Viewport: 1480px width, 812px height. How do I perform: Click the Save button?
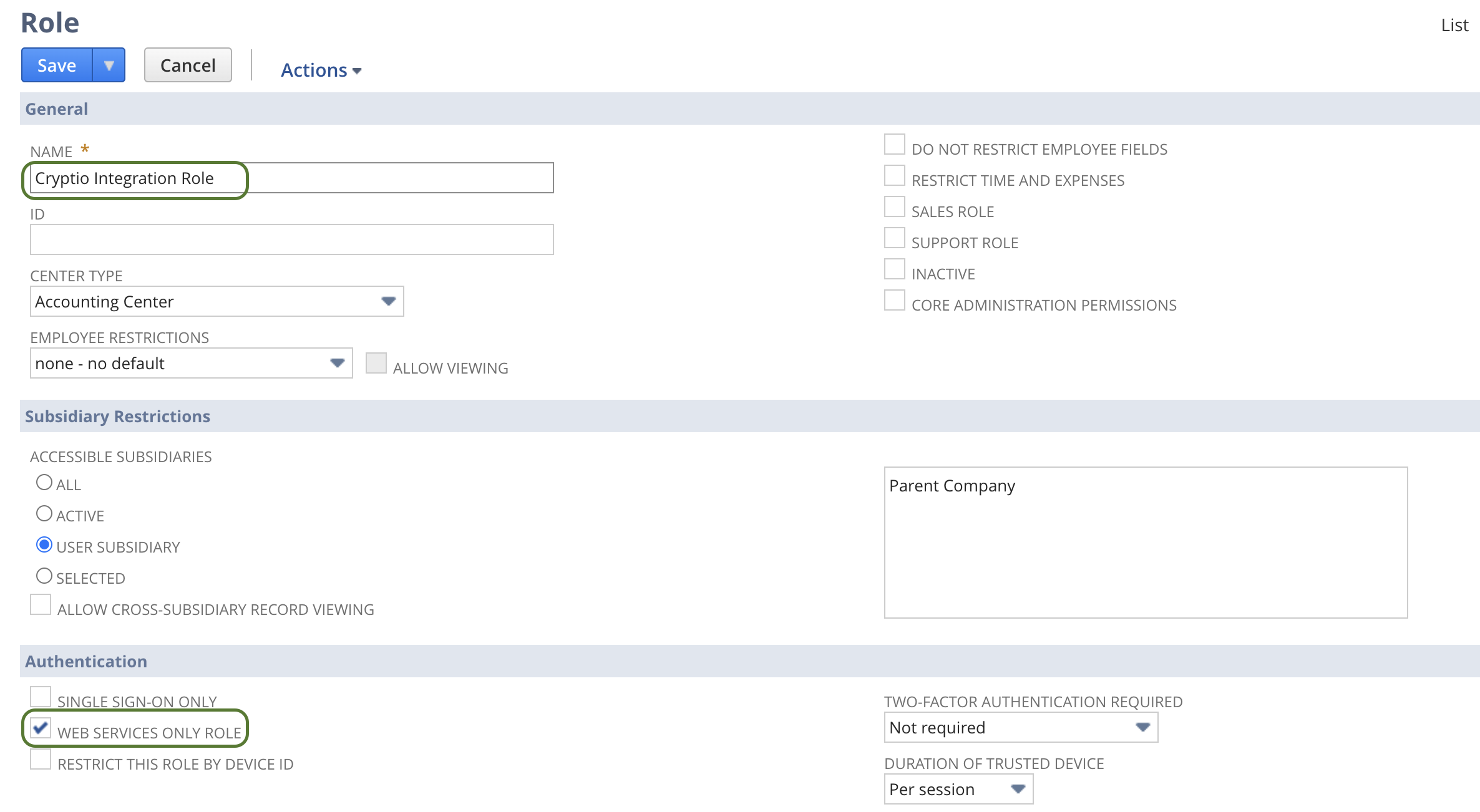tap(57, 65)
